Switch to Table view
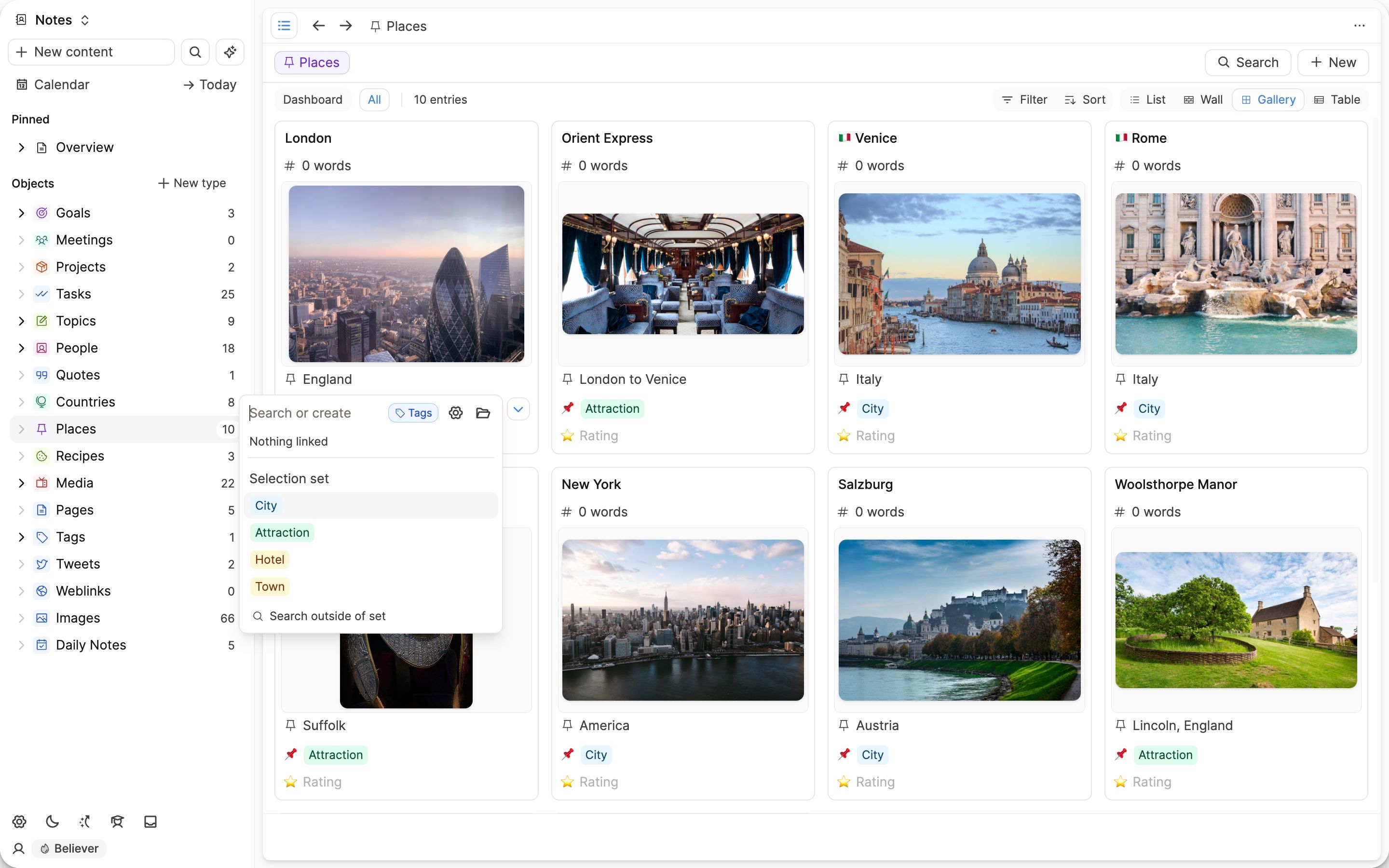Screen dimensions: 1389x868 pos(1337,100)
